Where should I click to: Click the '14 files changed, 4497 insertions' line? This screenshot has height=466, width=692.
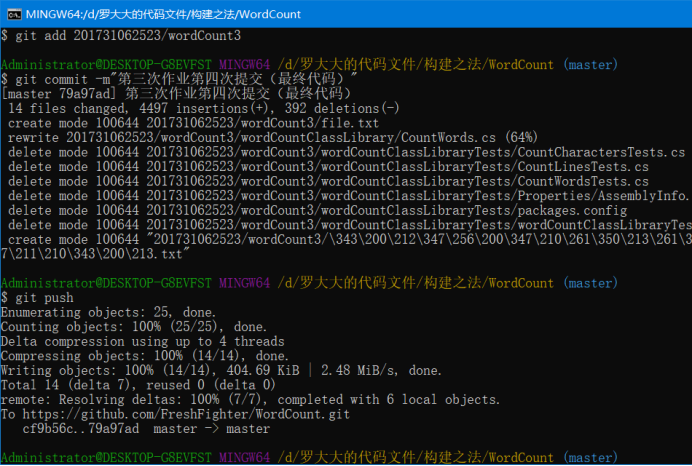tap(204, 109)
